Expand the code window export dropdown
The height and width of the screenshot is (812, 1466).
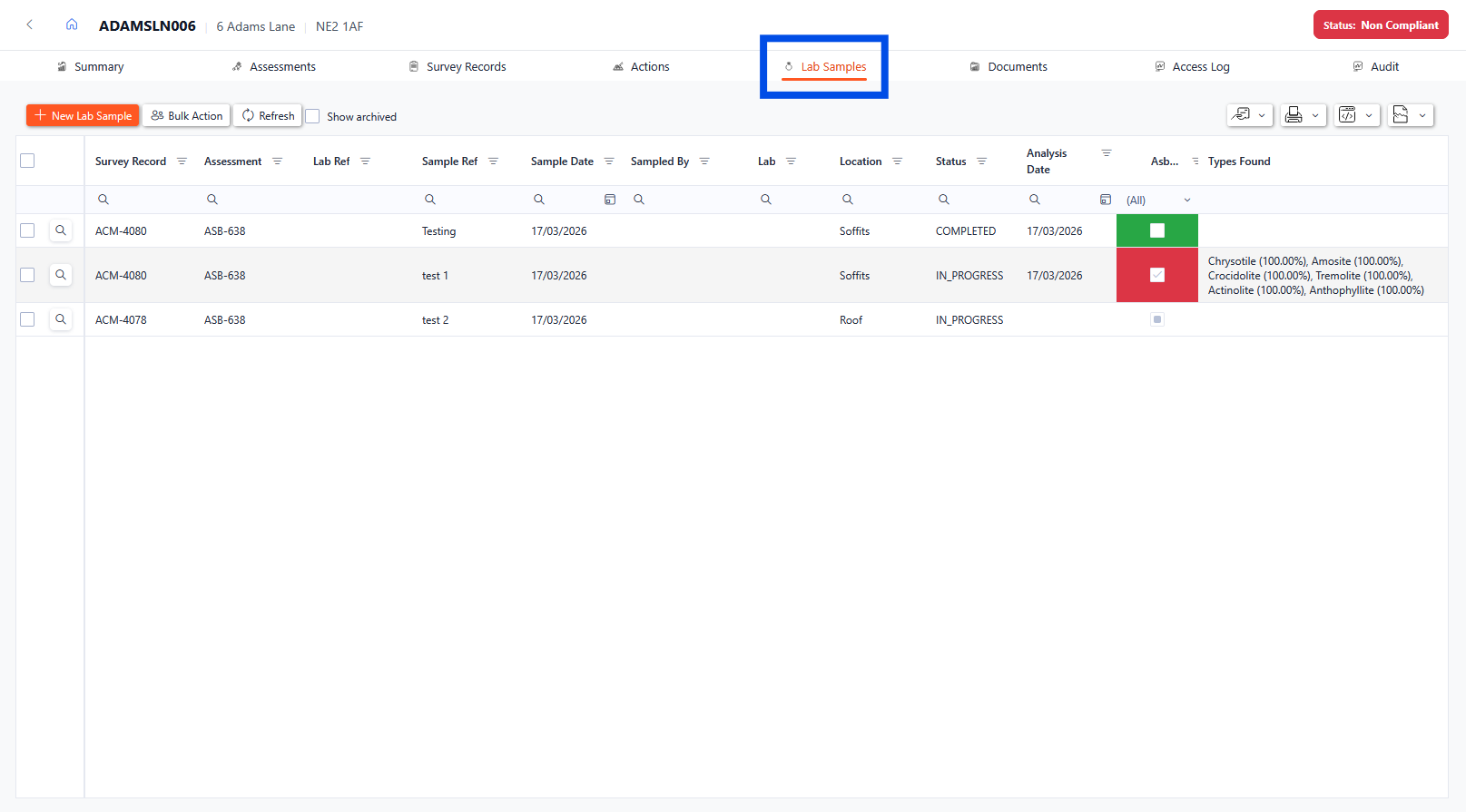(1356, 115)
